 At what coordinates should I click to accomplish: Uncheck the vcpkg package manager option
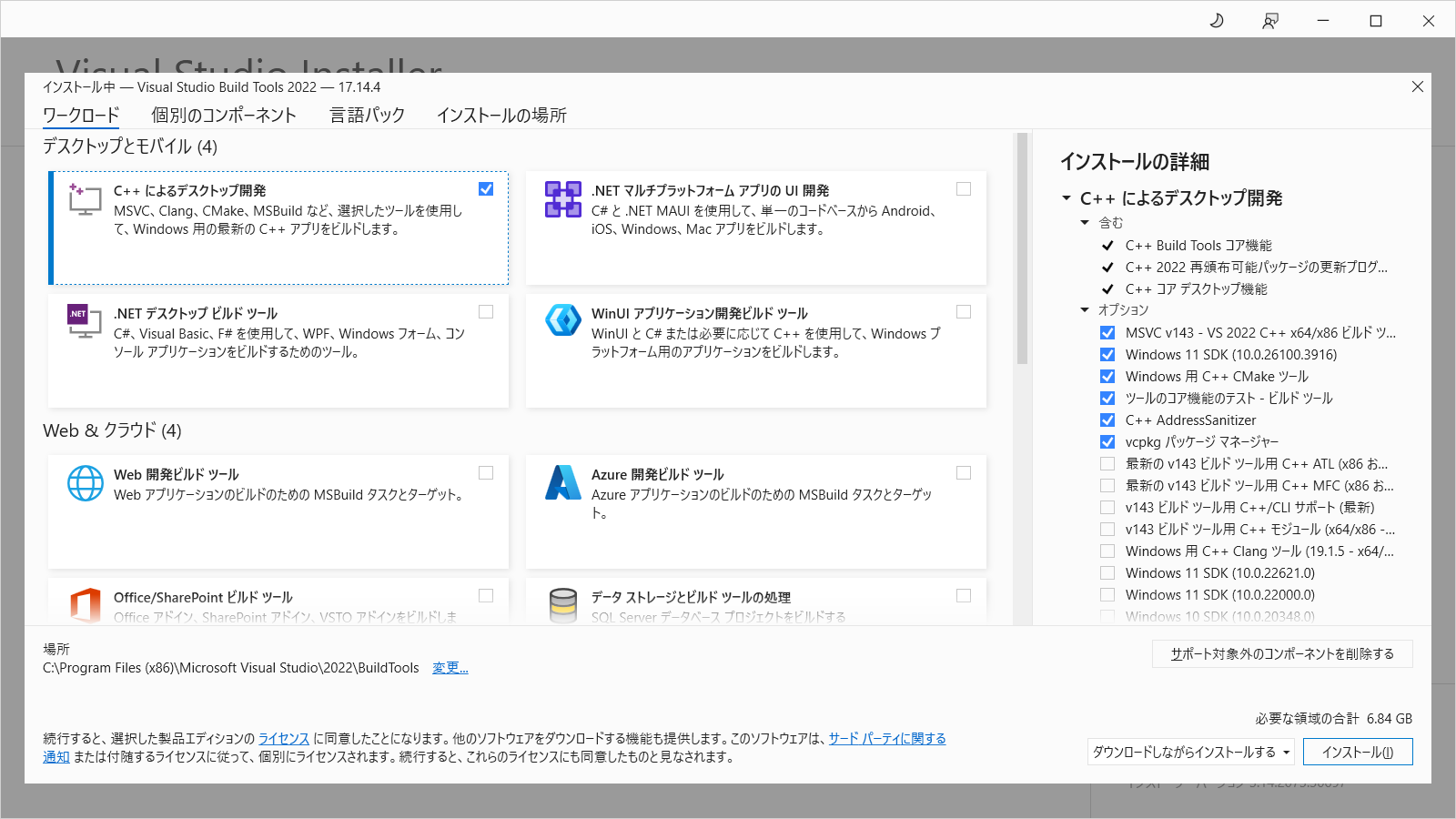pyautogui.click(x=1107, y=441)
